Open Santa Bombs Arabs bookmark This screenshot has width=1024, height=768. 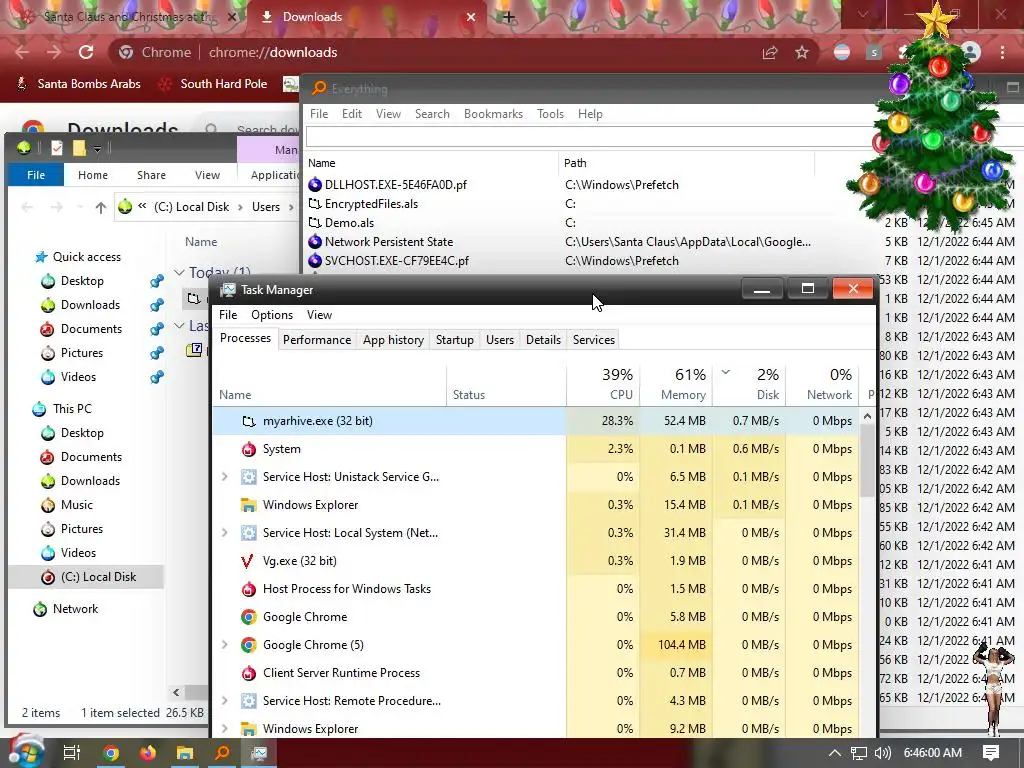[x=78, y=84]
